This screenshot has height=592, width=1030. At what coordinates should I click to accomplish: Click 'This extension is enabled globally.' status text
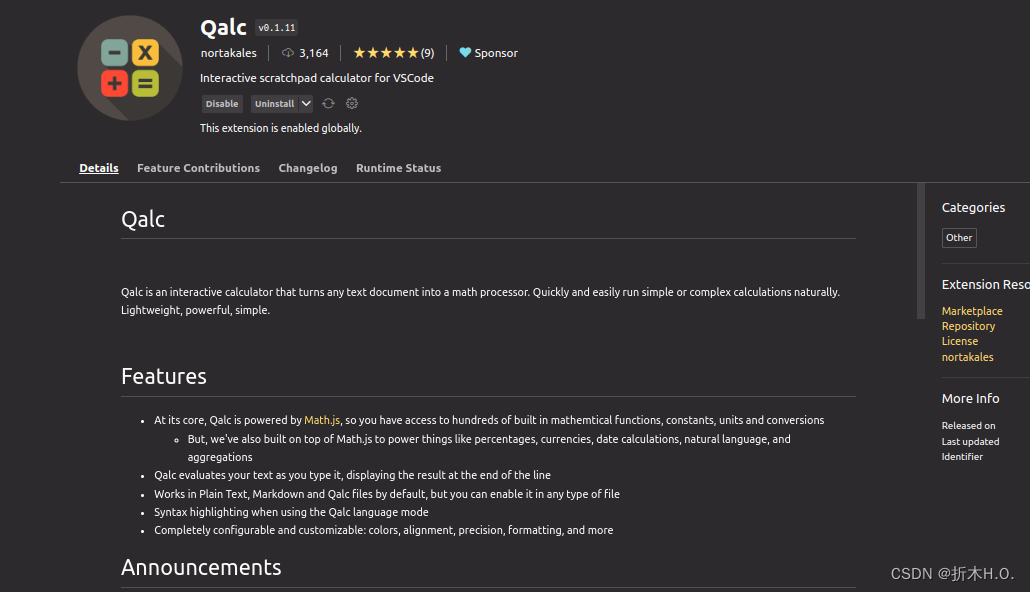(280, 128)
